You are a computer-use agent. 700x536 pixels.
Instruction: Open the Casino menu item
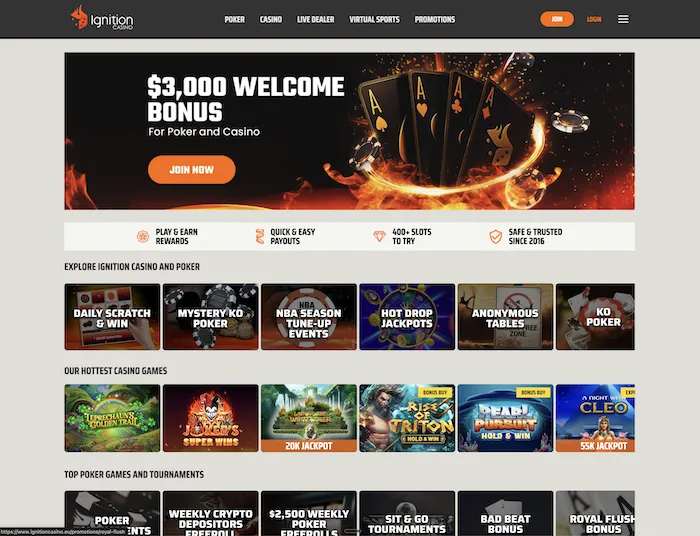coord(271,19)
